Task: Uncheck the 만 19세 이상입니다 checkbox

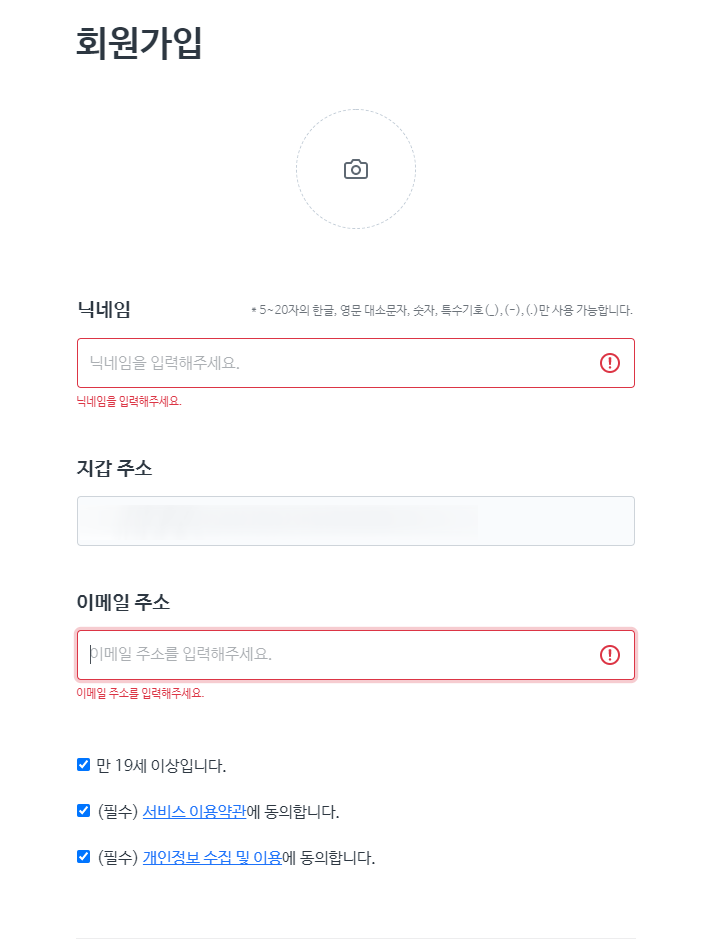Action: pyautogui.click(x=82, y=764)
